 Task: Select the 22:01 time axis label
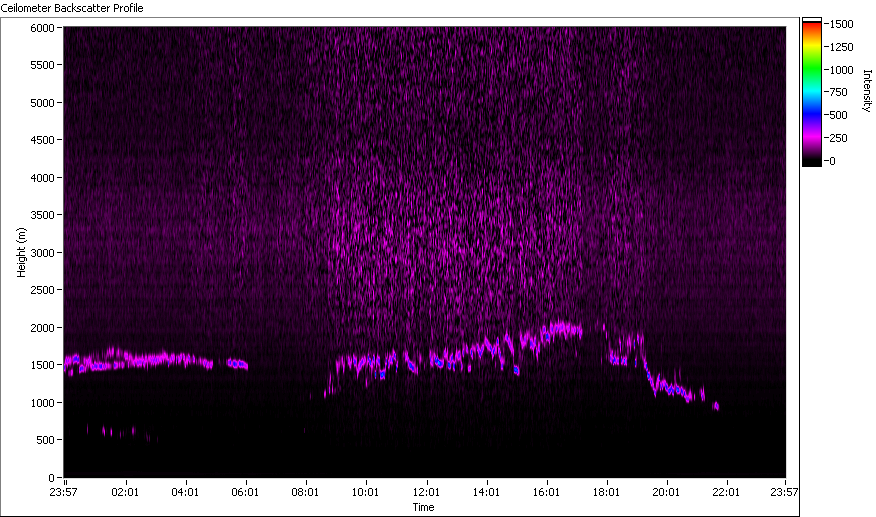pyautogui.click(x=726, y=492)
